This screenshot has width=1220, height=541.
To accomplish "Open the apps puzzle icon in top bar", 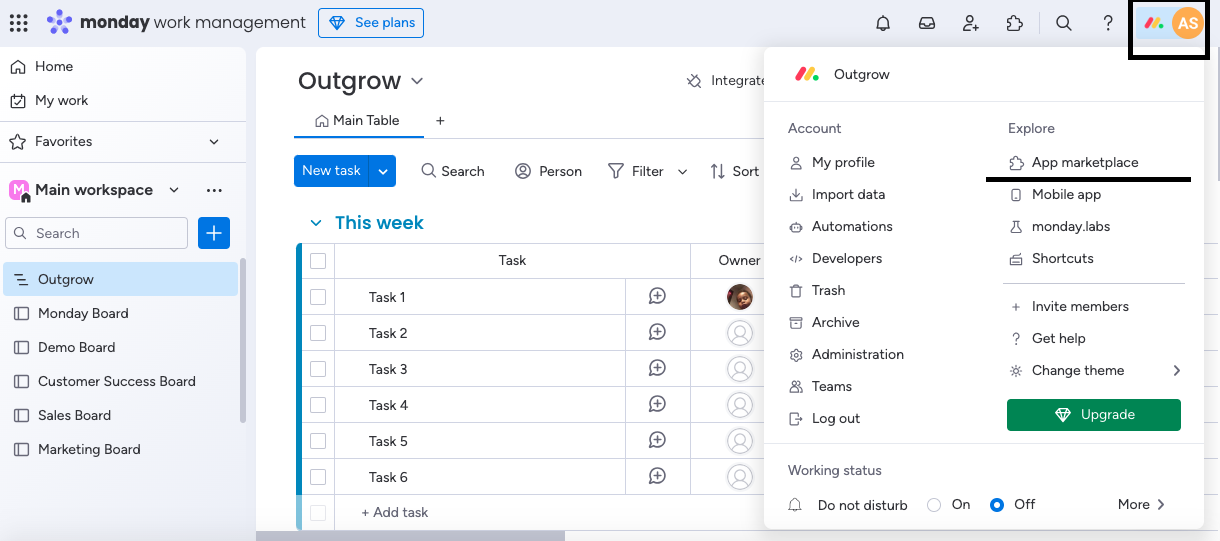I will pos(1015,23).
